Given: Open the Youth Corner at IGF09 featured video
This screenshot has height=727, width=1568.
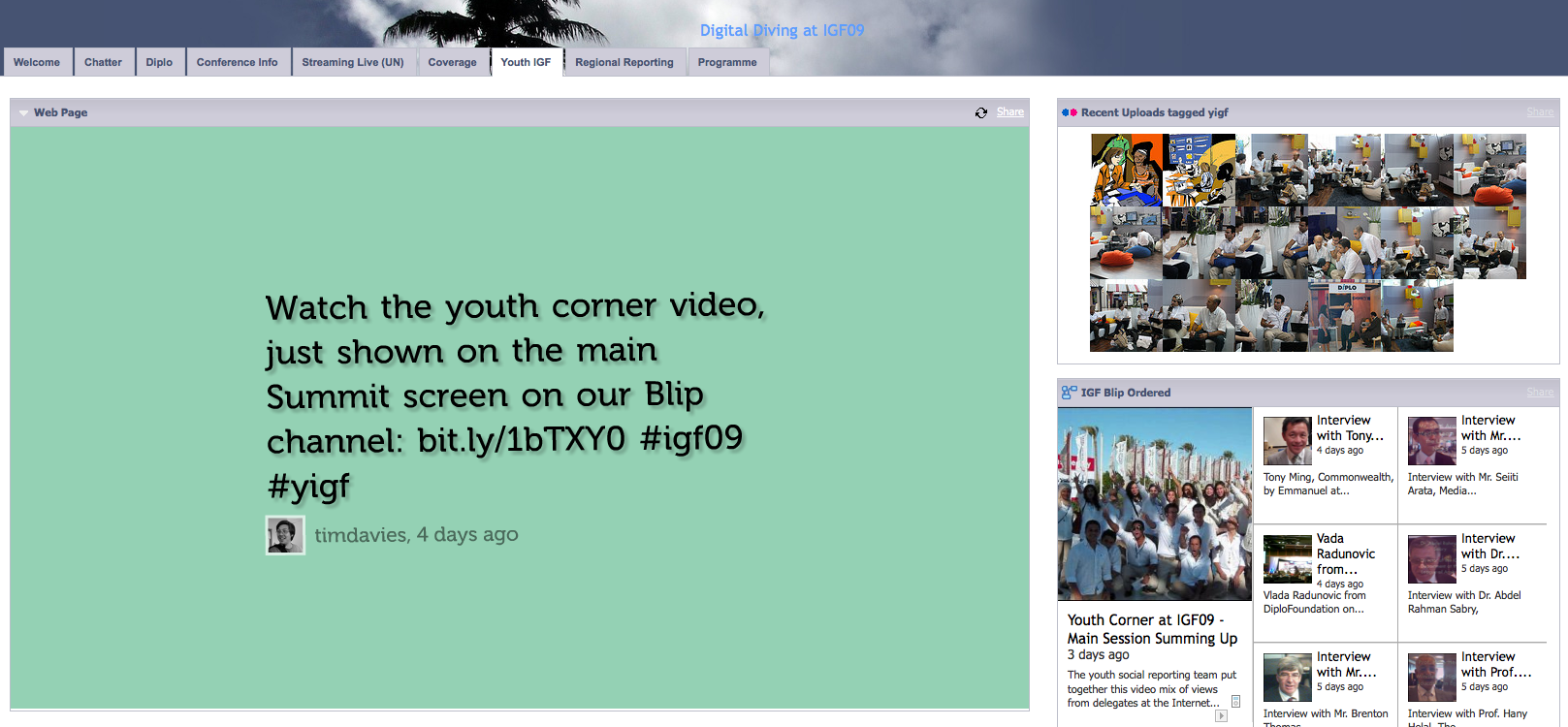Looking at the screenshot, I should [1154, 504].
